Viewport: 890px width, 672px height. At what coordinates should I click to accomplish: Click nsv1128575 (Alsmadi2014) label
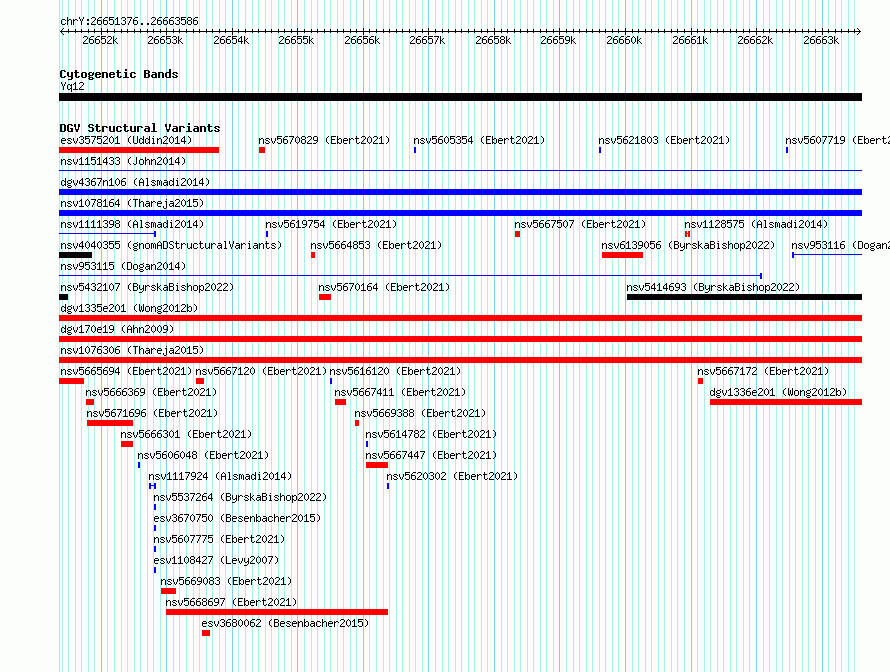pyautogui.click(x=756, y=224)
